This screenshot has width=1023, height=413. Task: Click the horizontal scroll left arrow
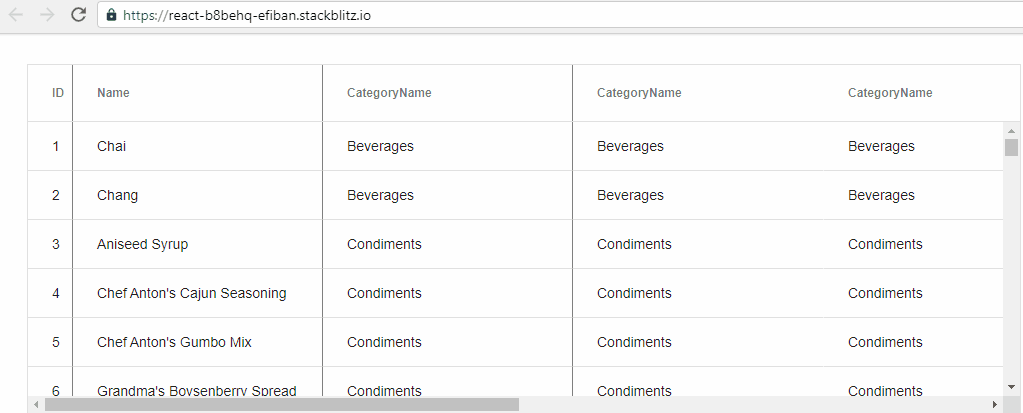(x=36, y=404)
